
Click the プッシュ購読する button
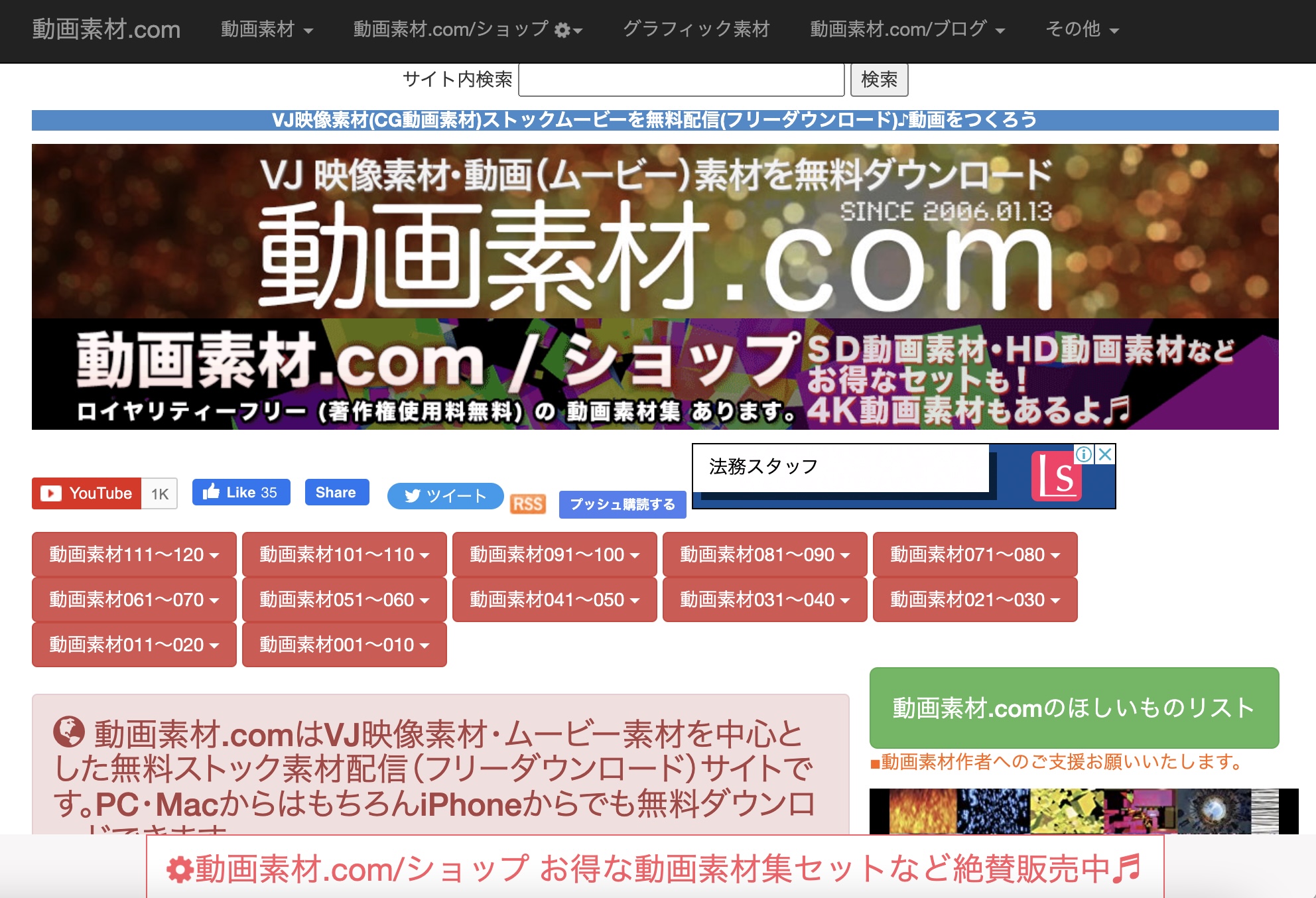click(x=622, y=505)
